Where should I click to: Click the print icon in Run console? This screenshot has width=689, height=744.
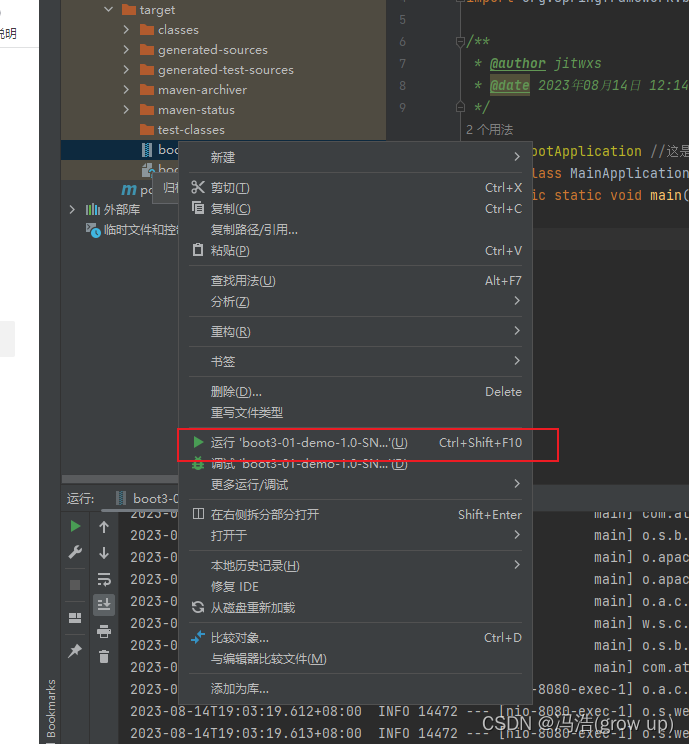pos(104,631)
